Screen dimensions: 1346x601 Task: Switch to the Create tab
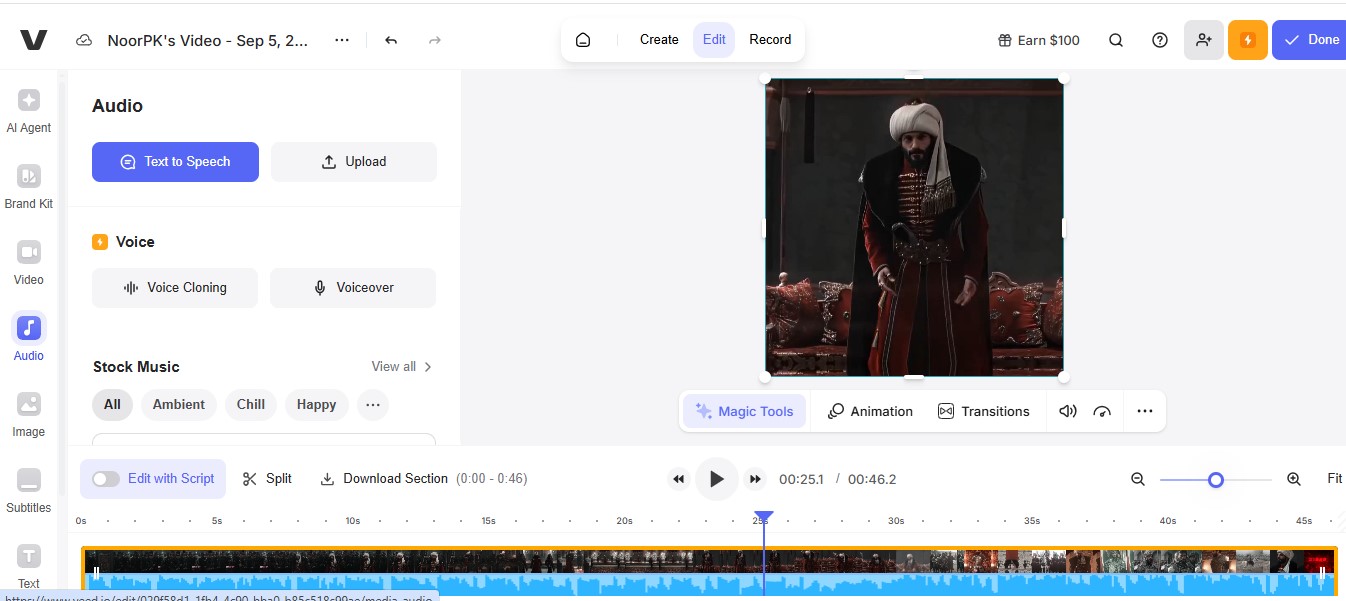coord(658,39)
